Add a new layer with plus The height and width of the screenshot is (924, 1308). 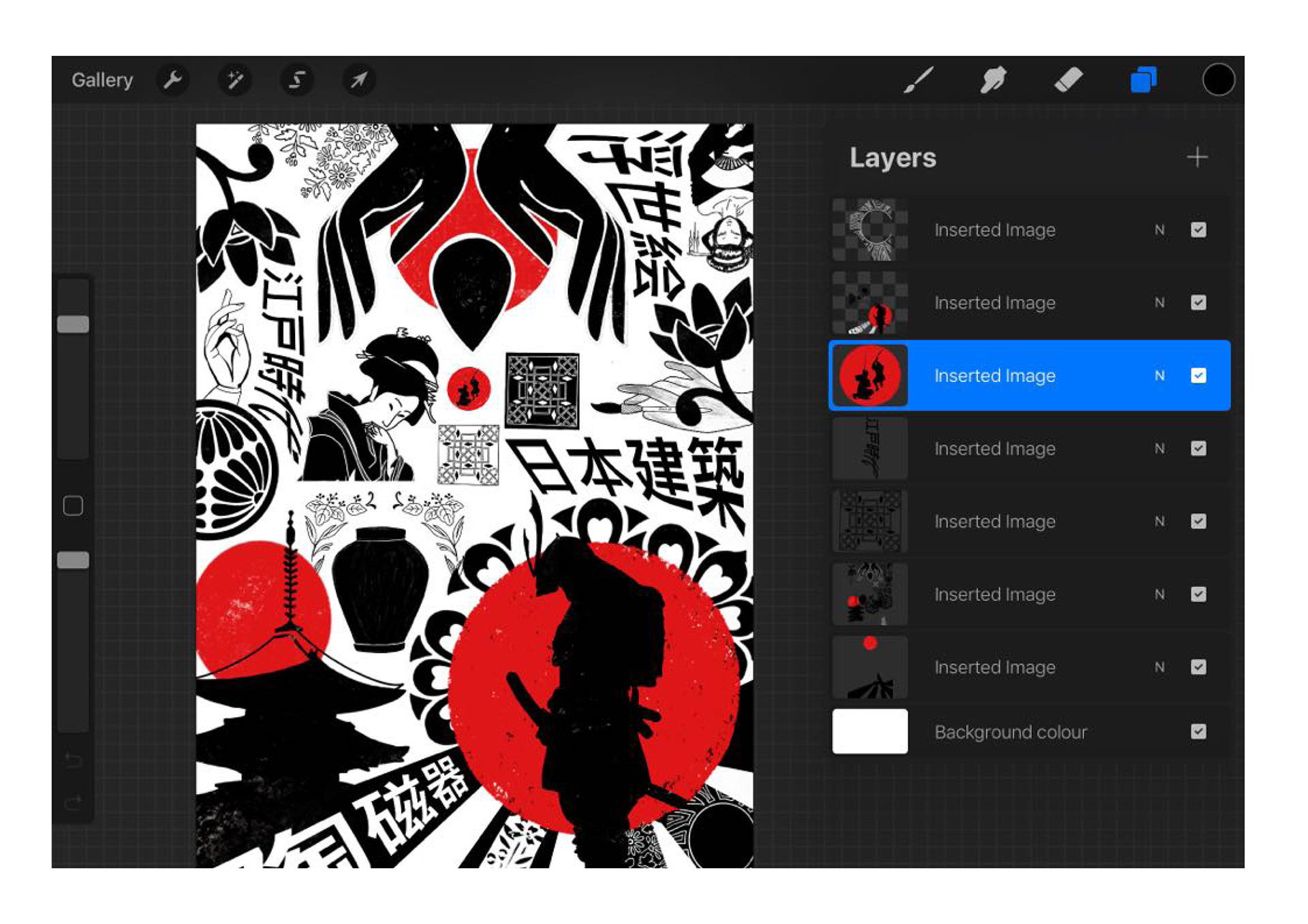click(x=1197, y=158)
